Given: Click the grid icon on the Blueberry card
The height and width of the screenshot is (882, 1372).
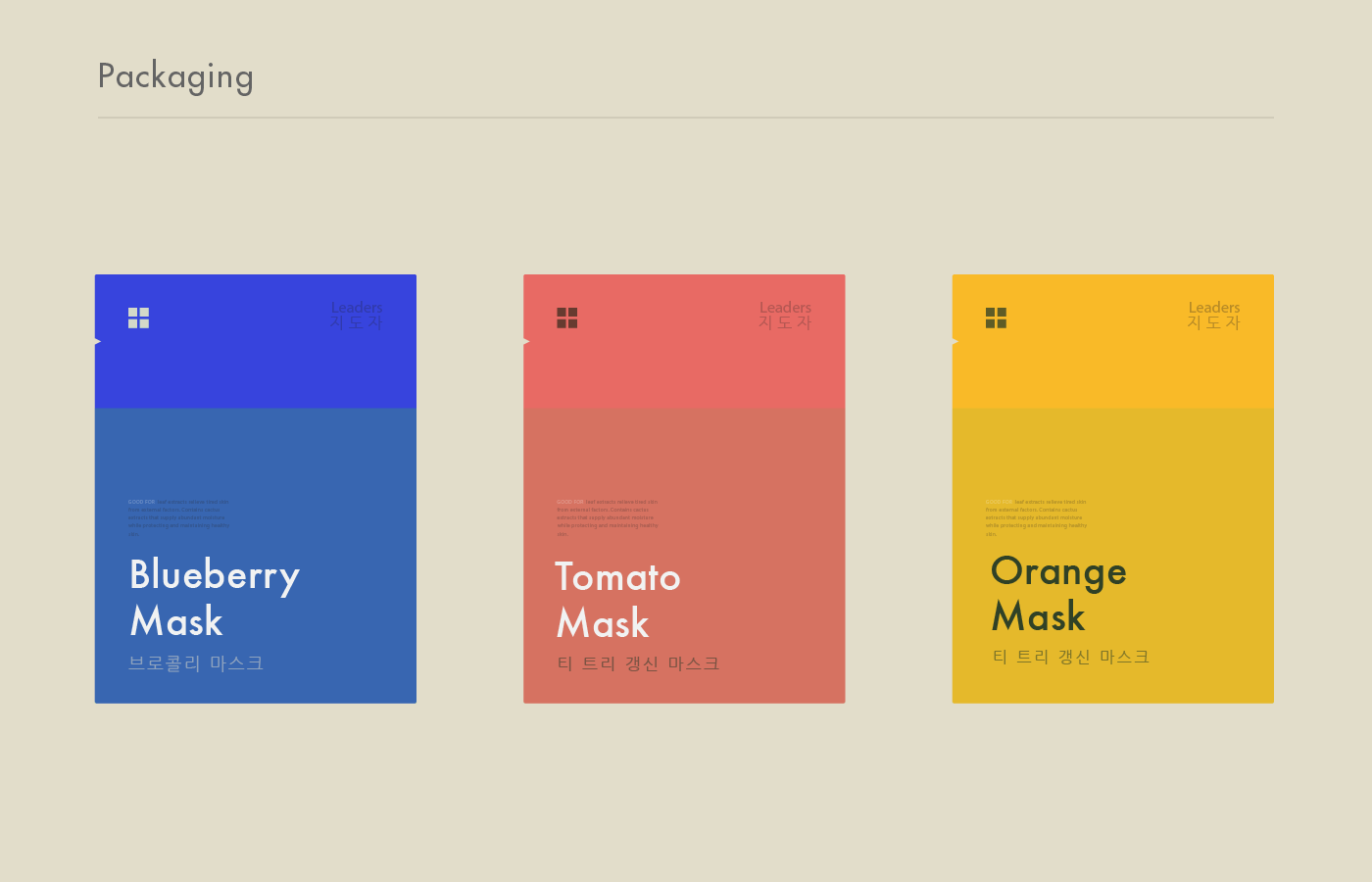Looking at the screenshot, I should click(x=138, y=318).
